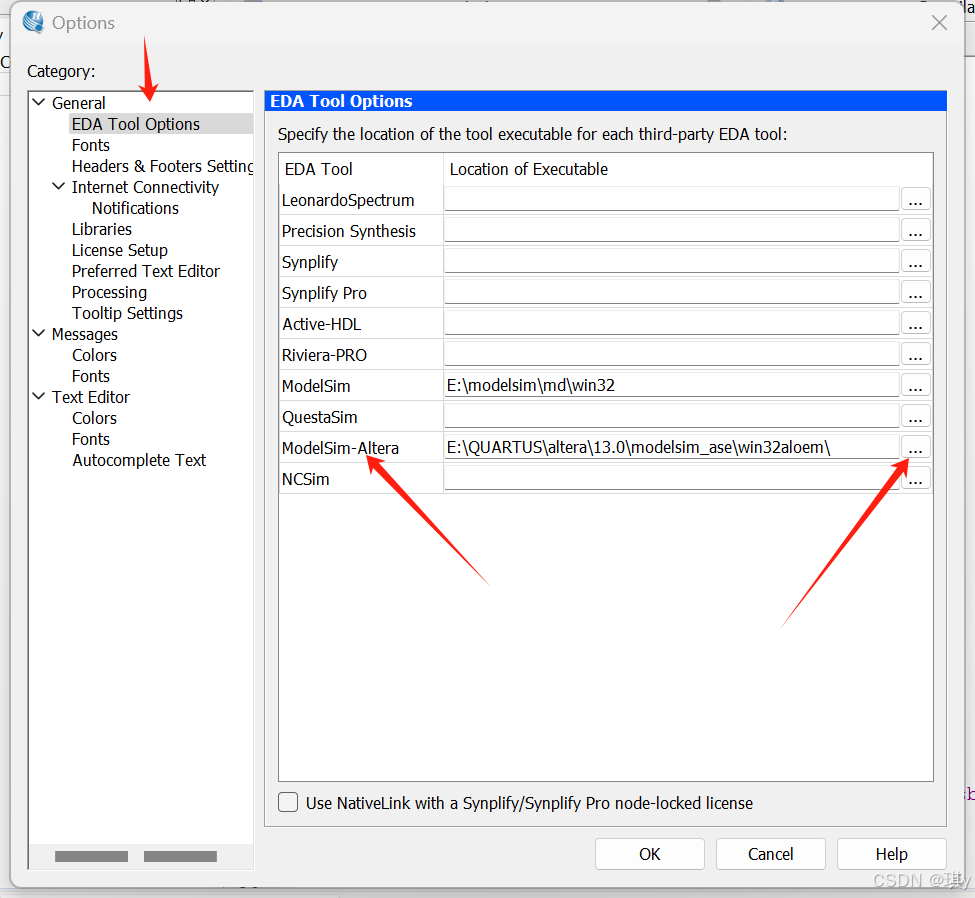Open Tooltip Settings page

(x=127, y=313)
